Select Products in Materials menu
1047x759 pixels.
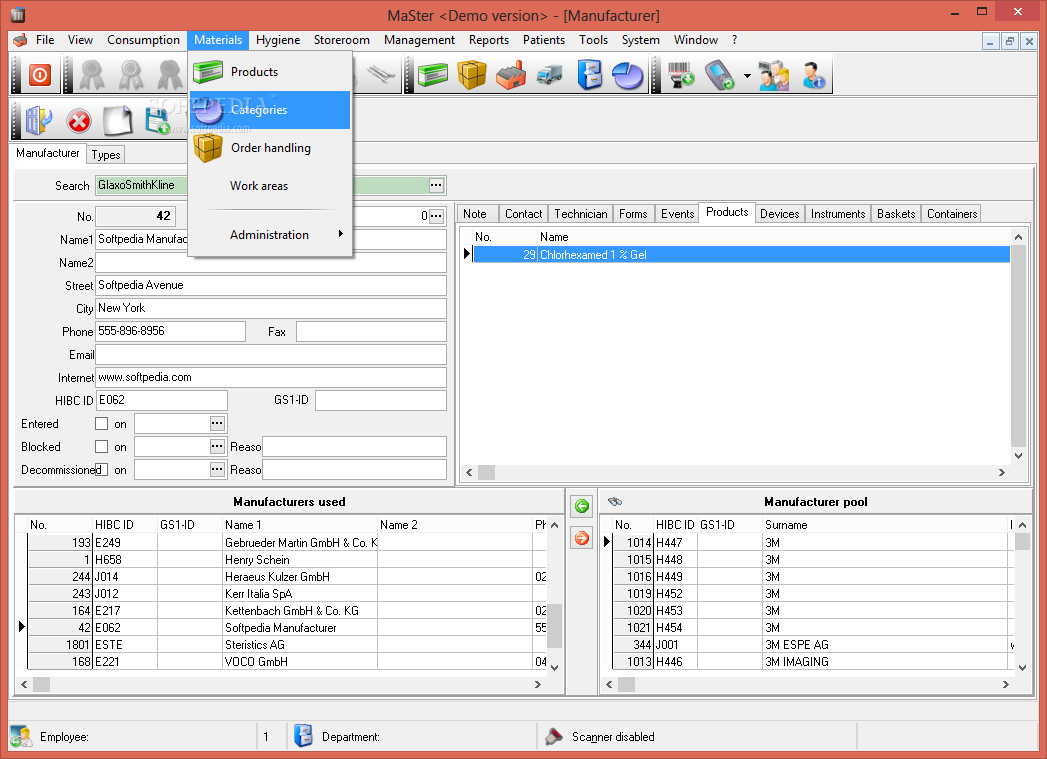[x=270, y=71]
